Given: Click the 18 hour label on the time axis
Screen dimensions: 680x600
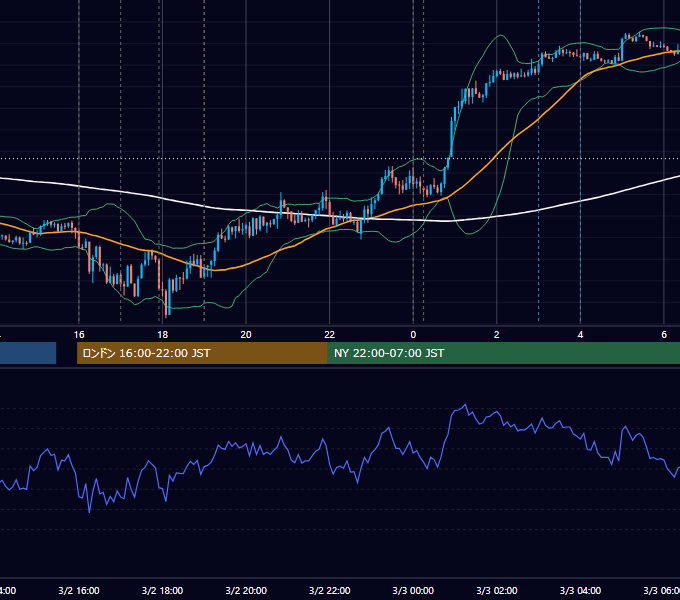Looking at the screenshot, I should 163,335.
